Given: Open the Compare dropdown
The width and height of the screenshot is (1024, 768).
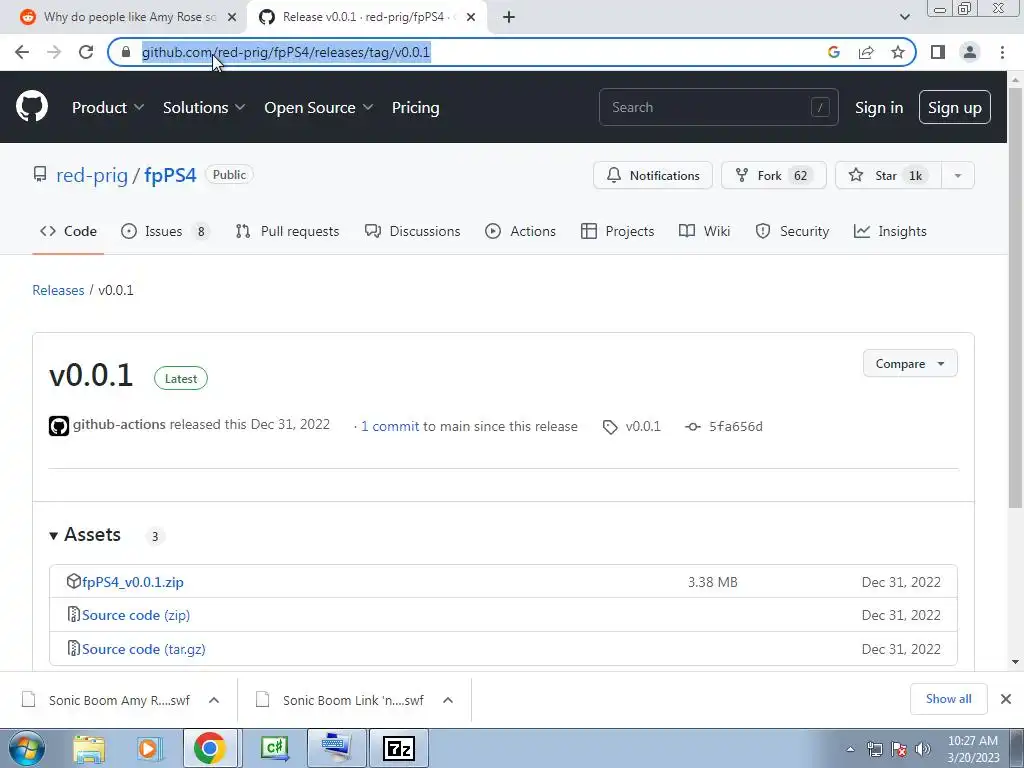Looking at the screenshot, I should 910,364.
